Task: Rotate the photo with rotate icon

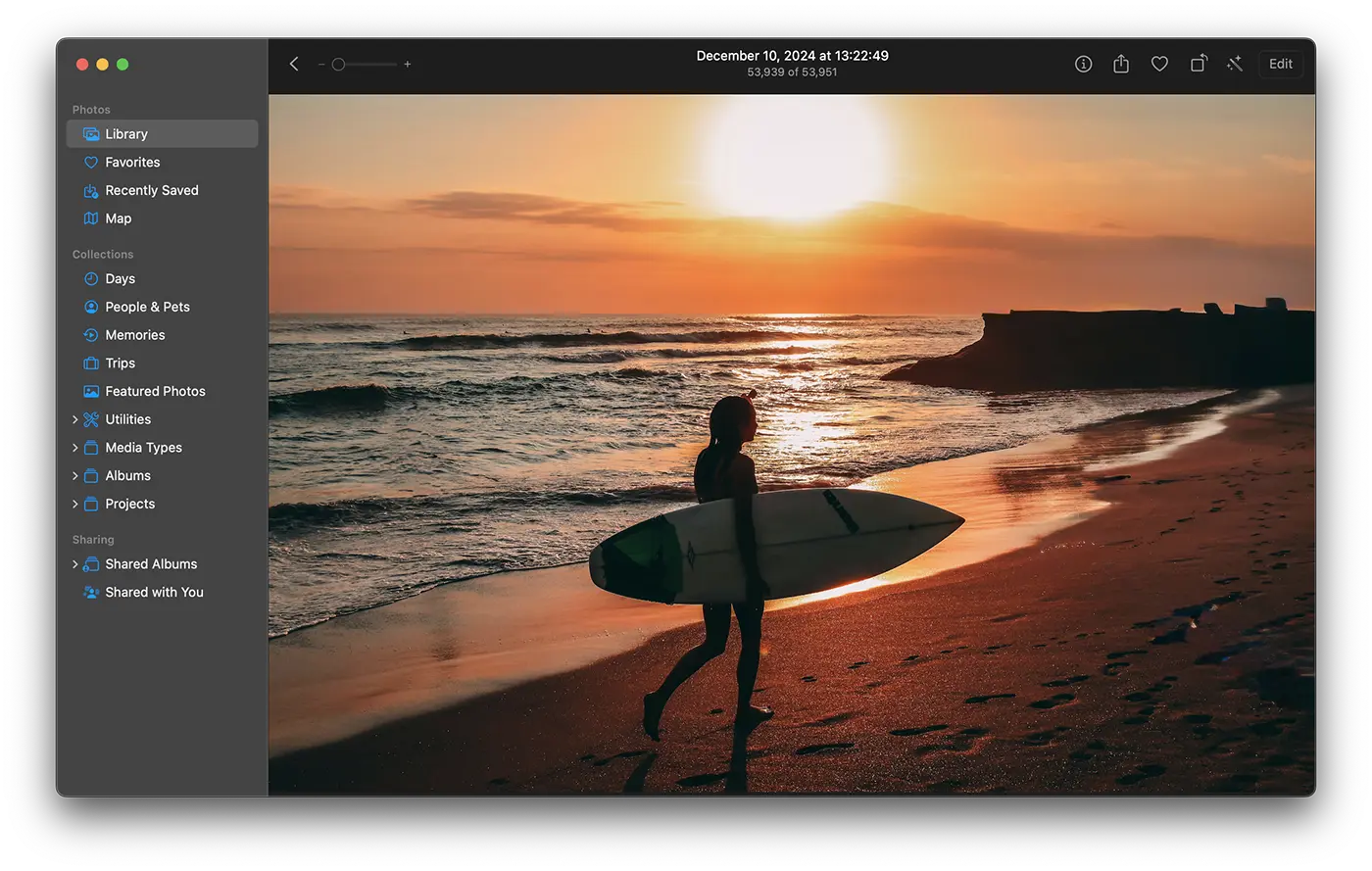Action: point(1198,64)
